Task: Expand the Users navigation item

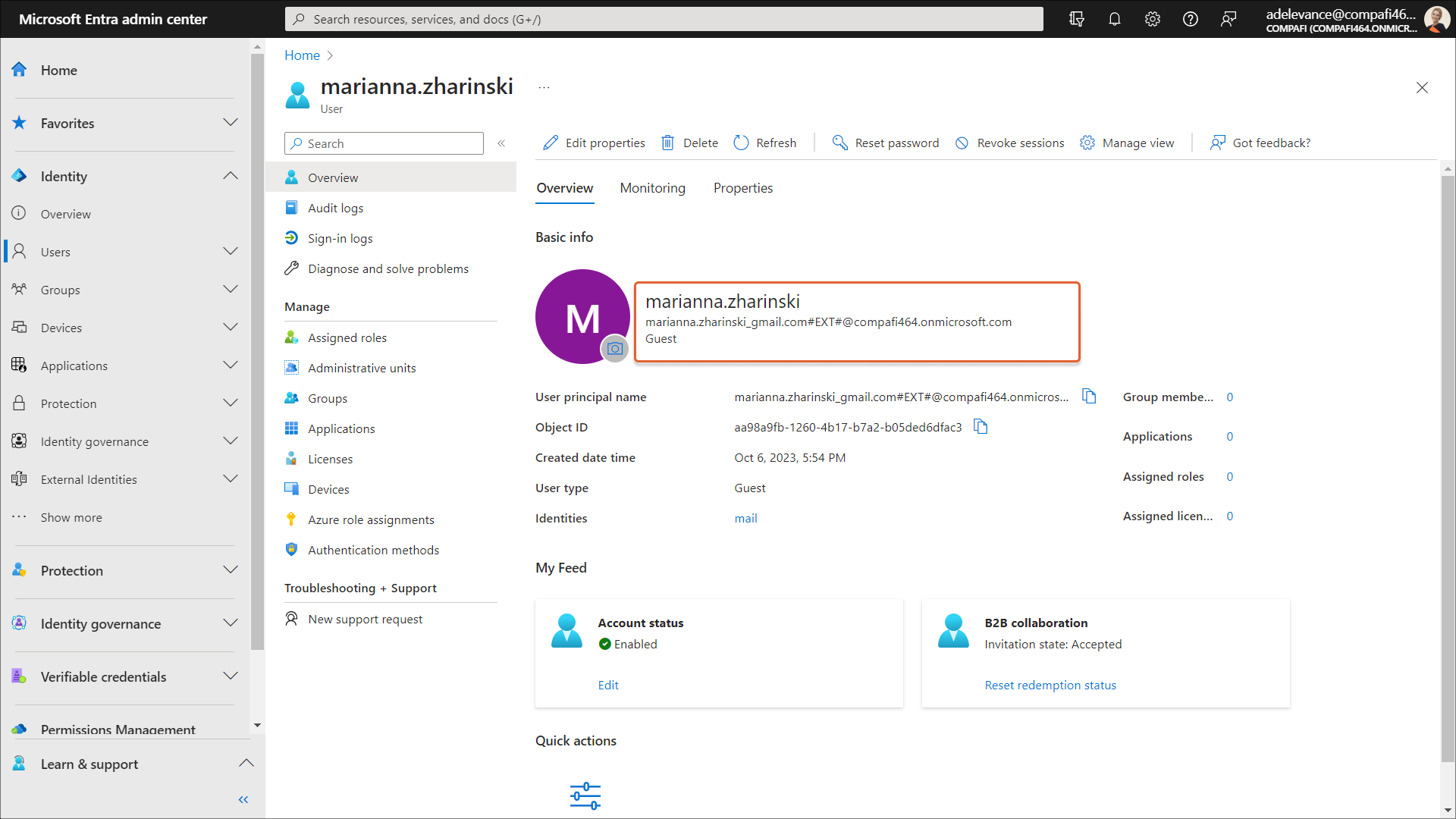Action: pyautogui.click(x=231, y=252)
